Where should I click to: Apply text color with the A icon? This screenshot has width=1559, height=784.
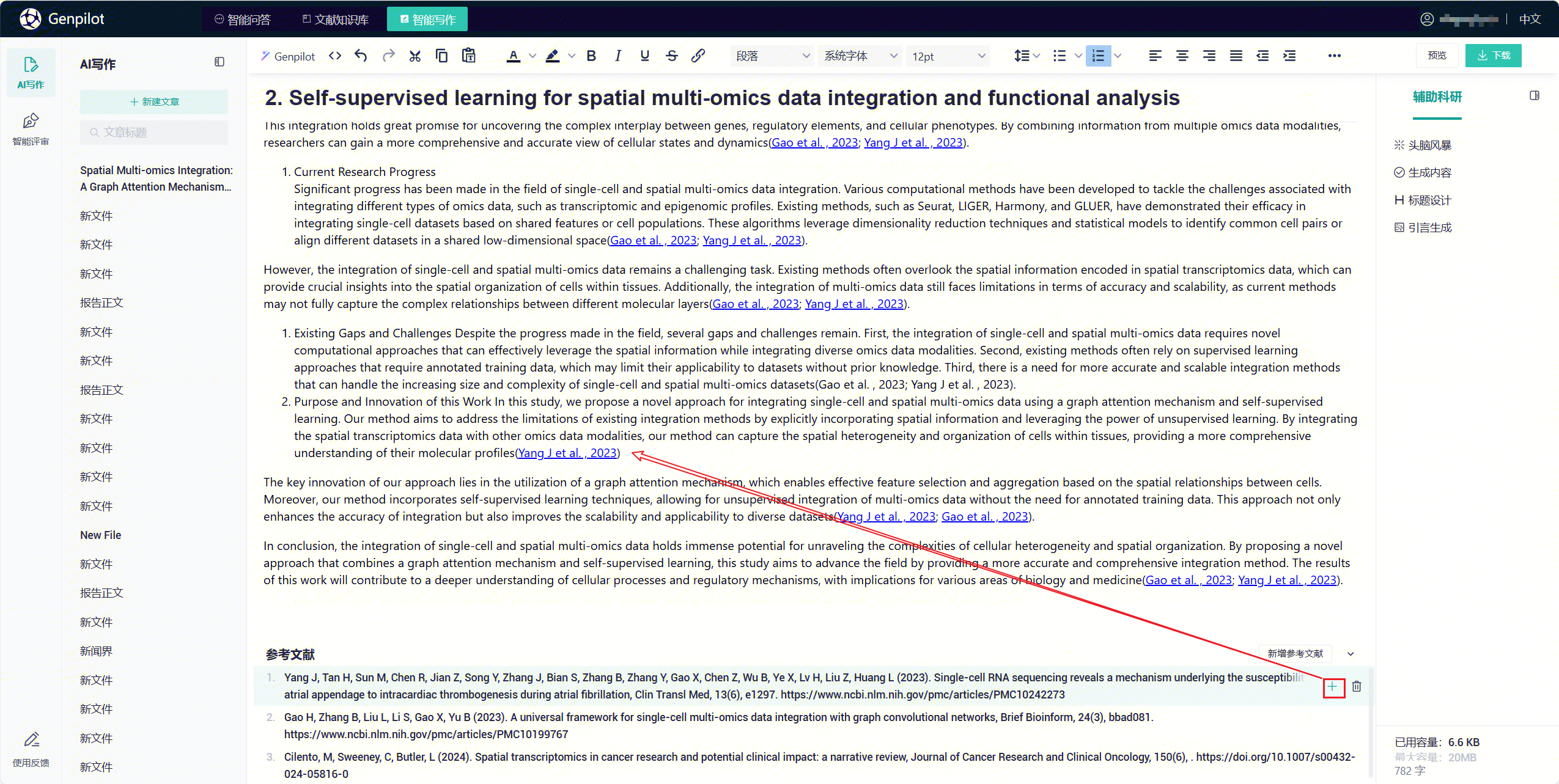click(514, 56)
